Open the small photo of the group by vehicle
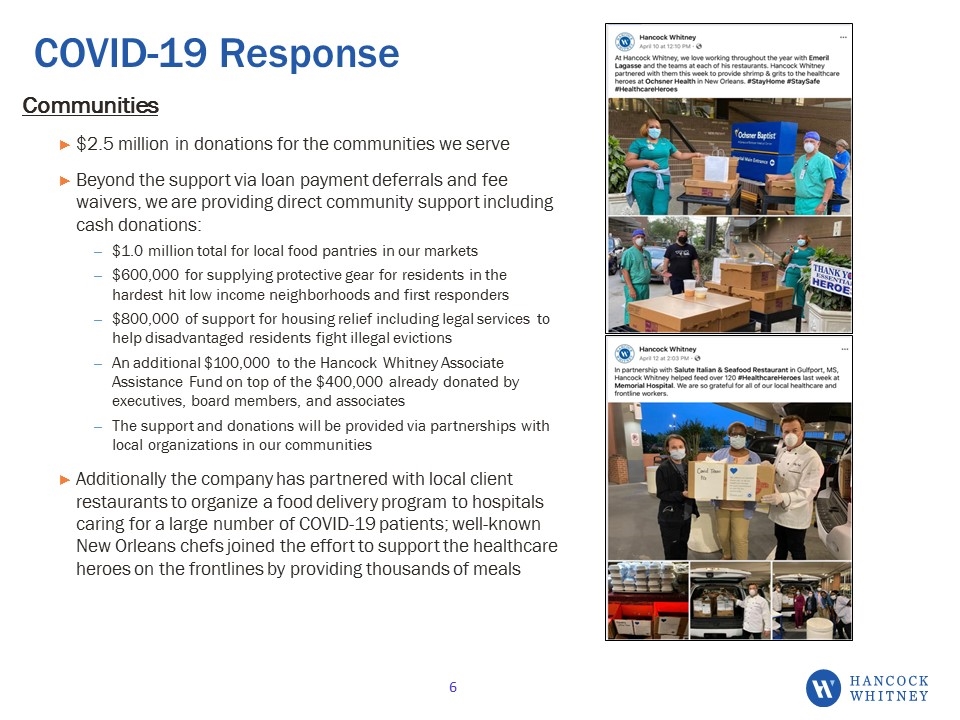The width and height of the screenshot is (960, 720). [x=812, y=601]
